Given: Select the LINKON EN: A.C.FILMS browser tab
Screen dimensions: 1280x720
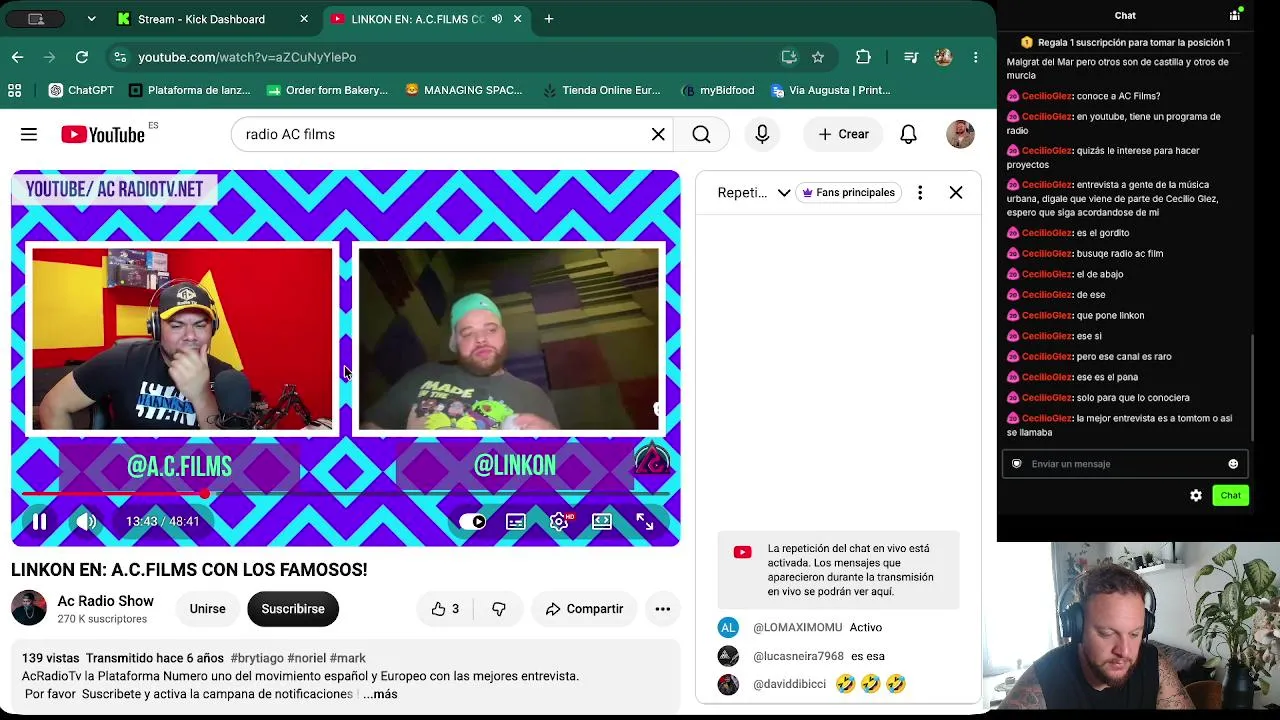Looking at the screenshot, I should point(428,19).
